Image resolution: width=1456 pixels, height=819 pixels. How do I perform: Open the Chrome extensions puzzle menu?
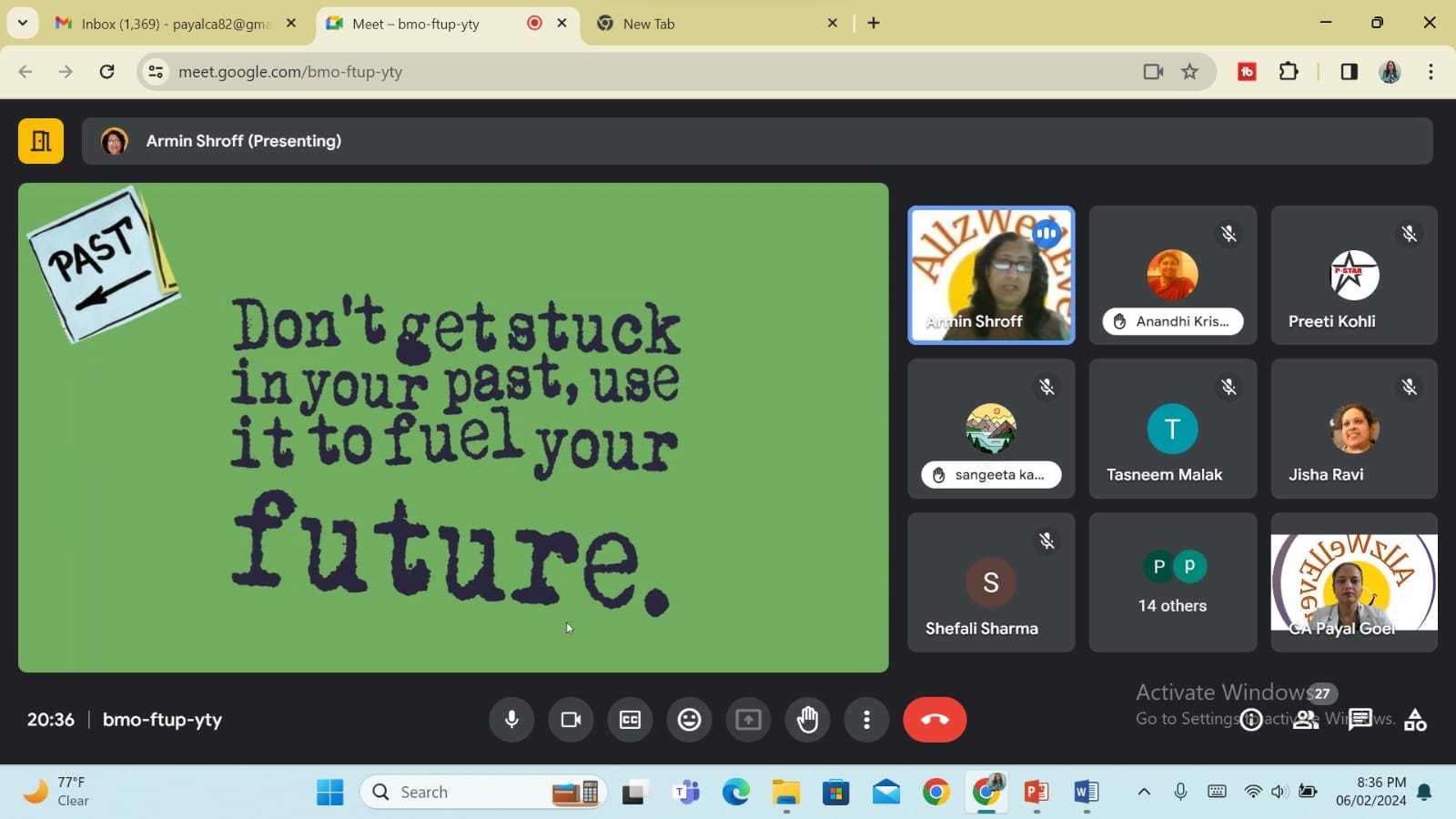[1289, 72]
